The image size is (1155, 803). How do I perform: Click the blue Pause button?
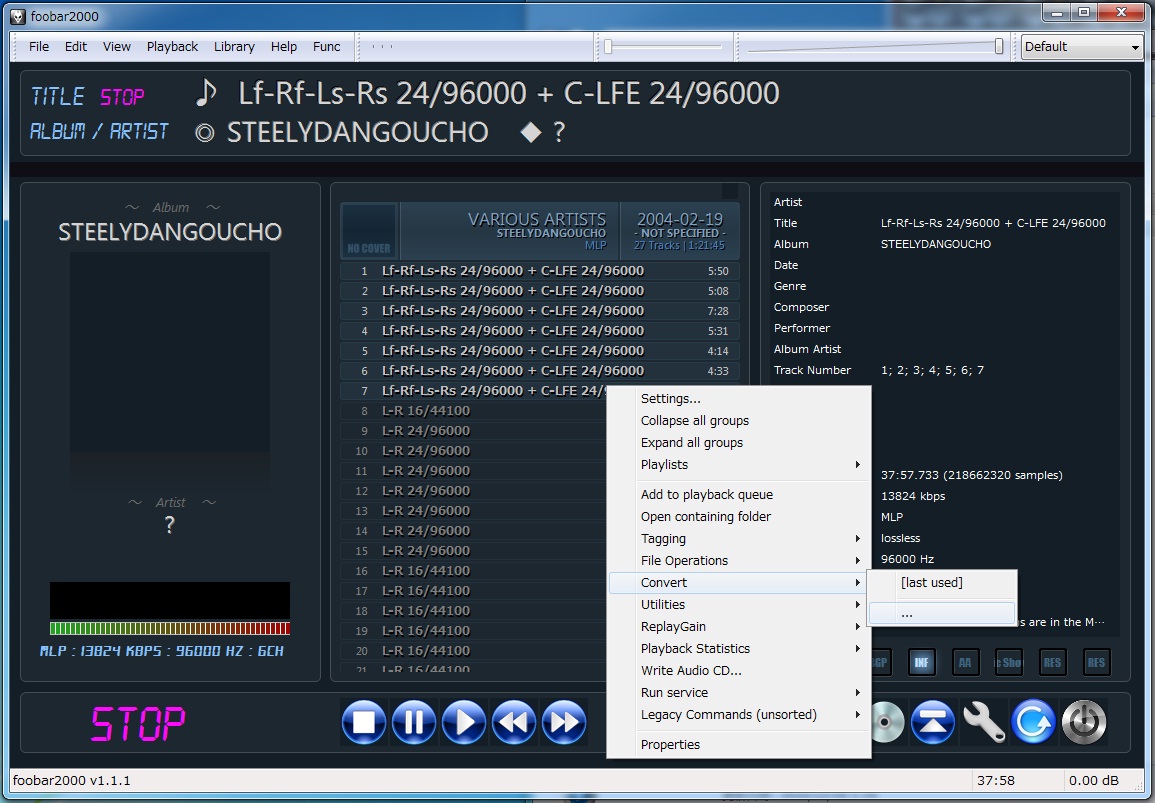414,722
